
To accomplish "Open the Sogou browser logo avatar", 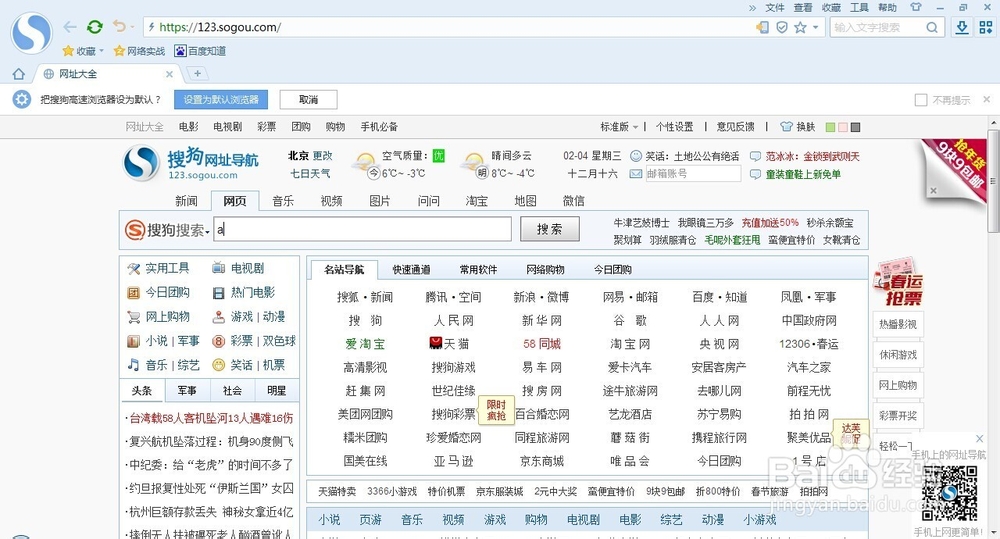I will 31,32.
